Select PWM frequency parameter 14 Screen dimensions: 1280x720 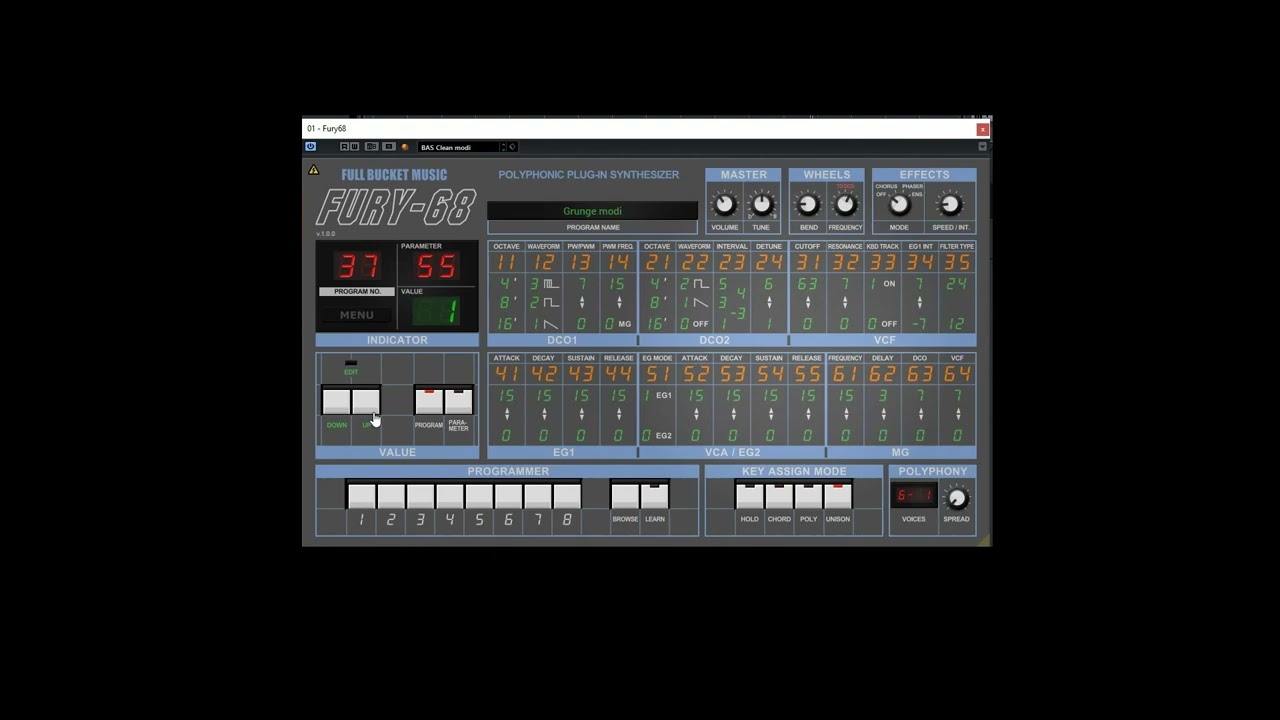[x=618, y=263]
